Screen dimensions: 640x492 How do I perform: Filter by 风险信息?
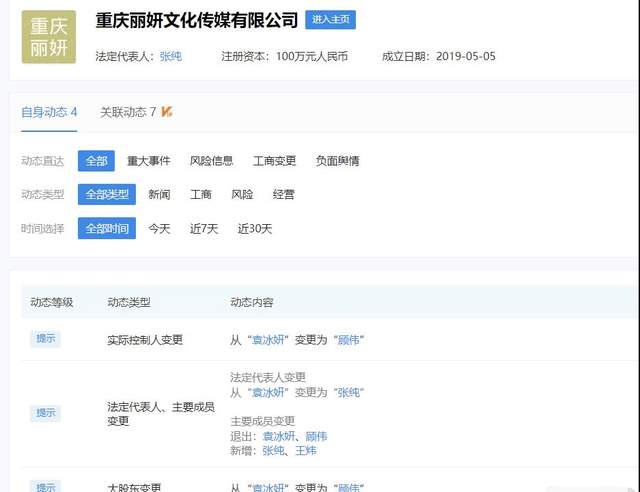point(211,161)
